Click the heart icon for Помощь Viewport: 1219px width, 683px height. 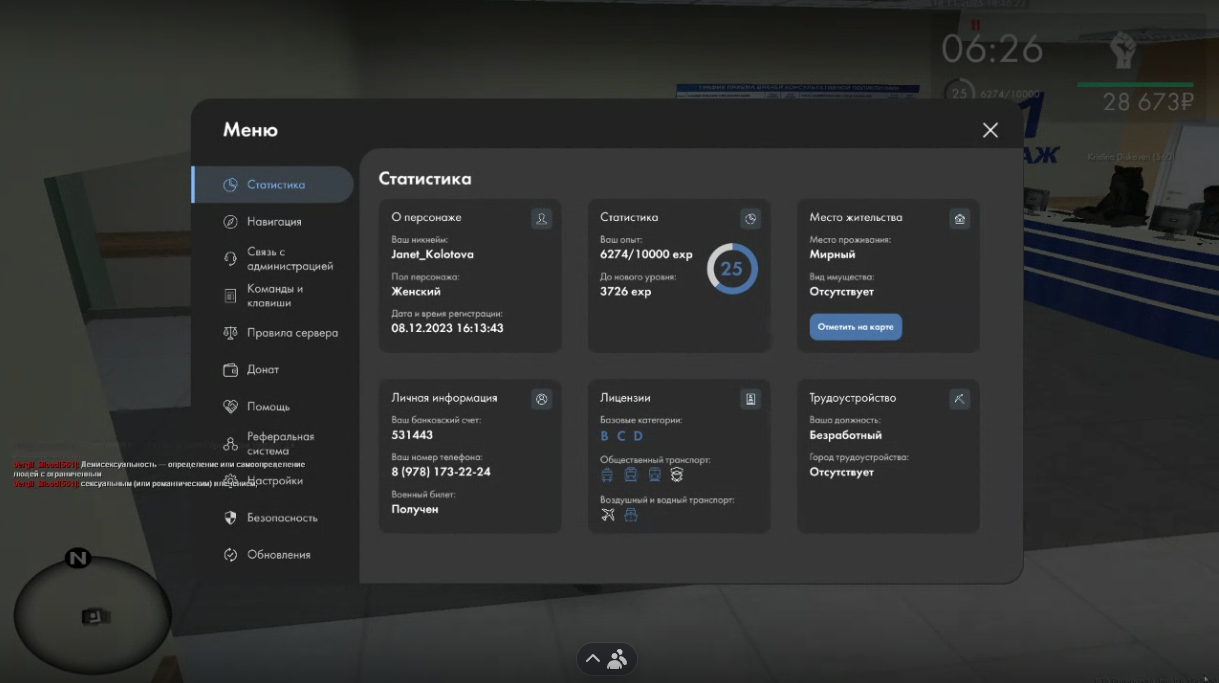pos(230,407)
